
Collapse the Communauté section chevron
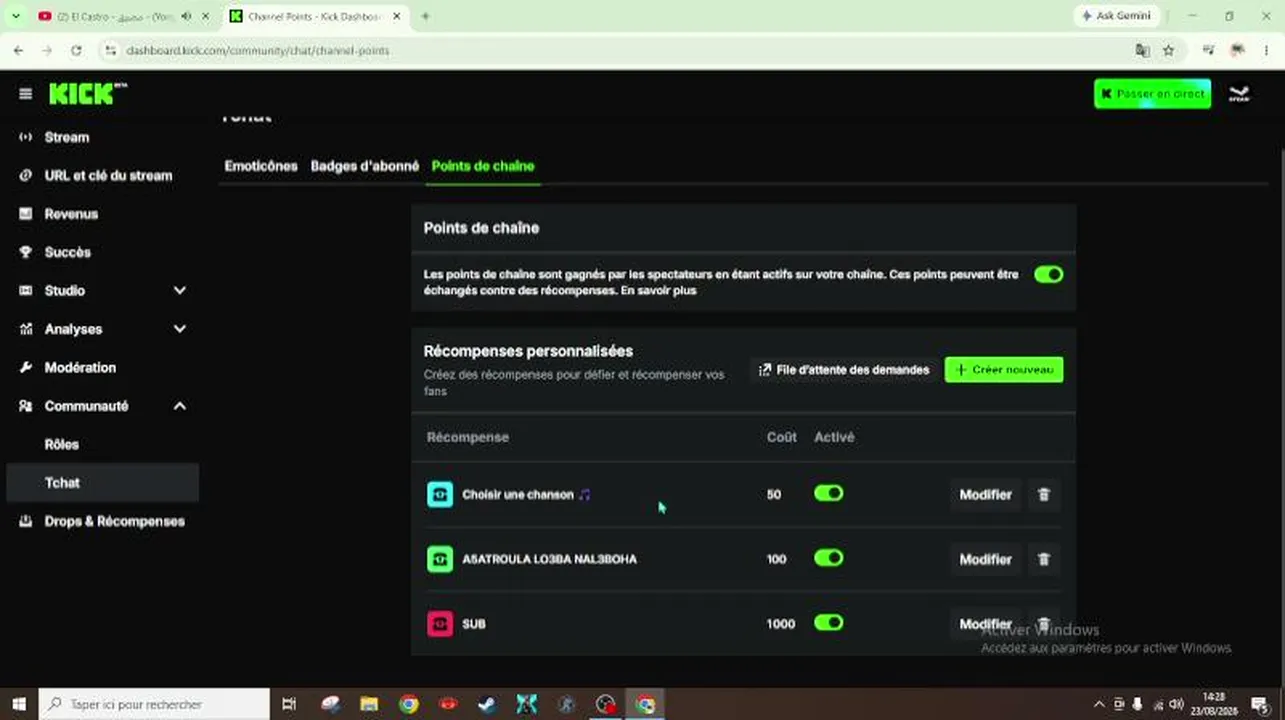click(180, 406)
